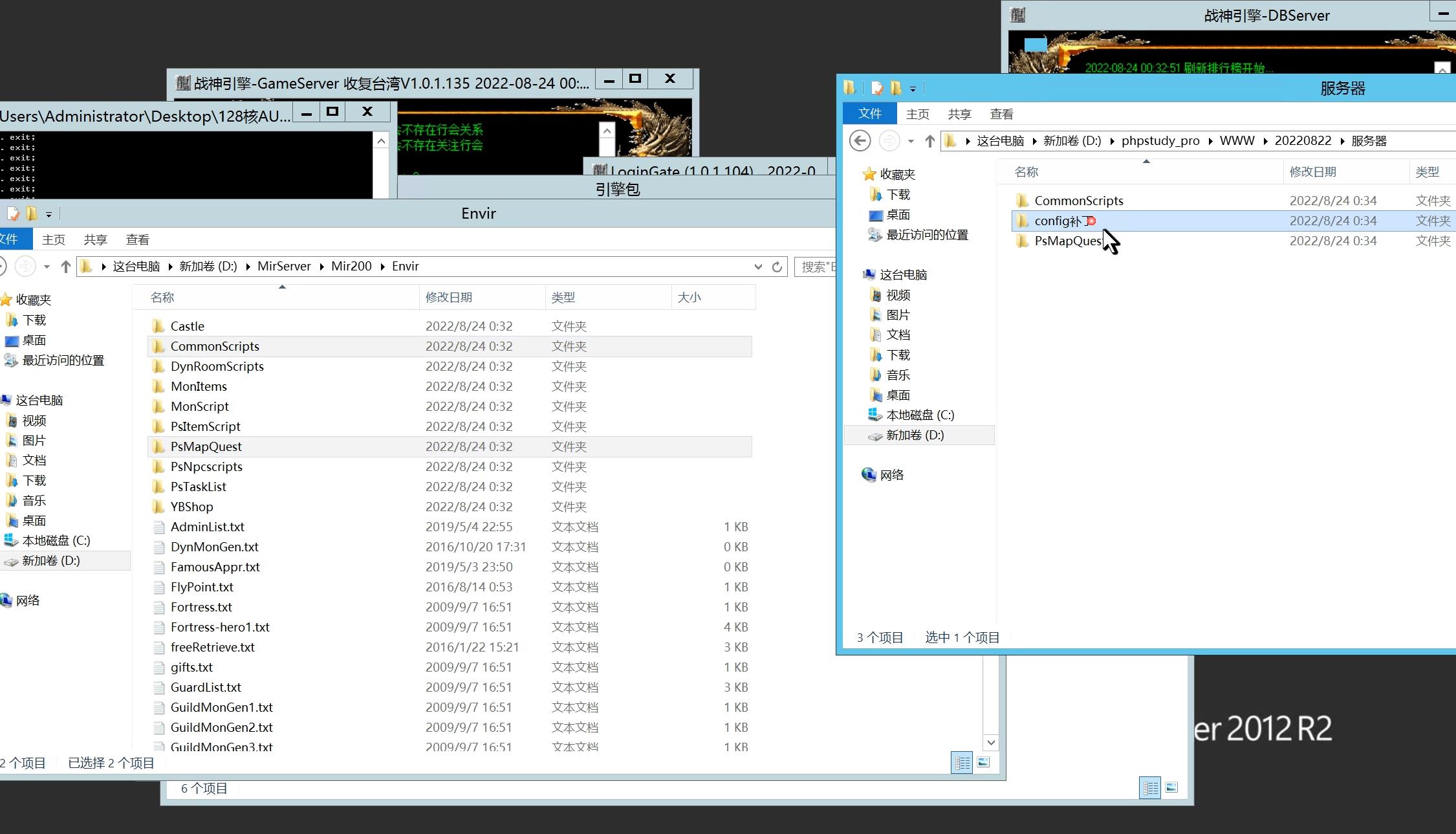The image size is (1456, 834).
Task: Select freeRetrieve.txt file
Action: (213, 647)
